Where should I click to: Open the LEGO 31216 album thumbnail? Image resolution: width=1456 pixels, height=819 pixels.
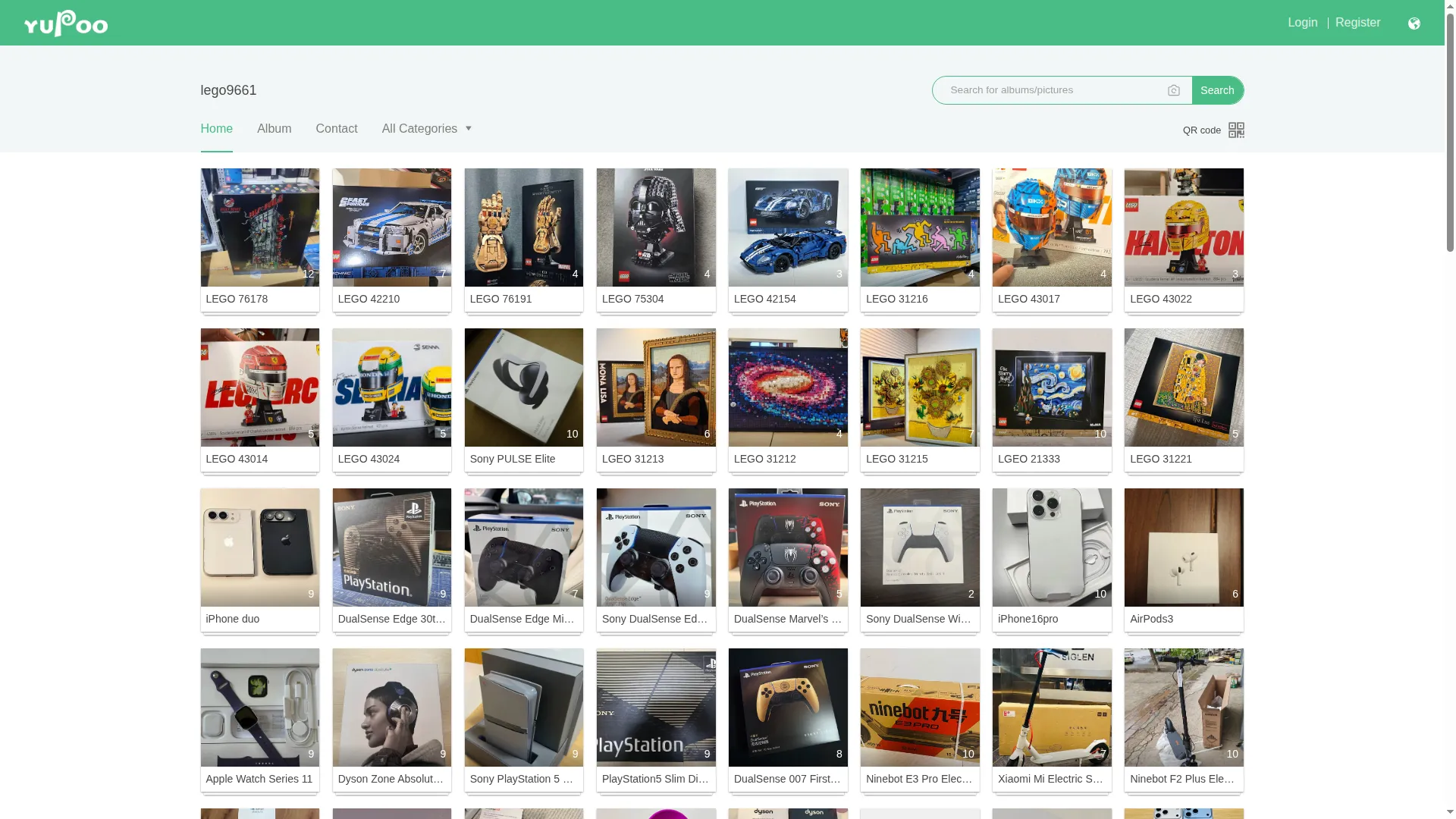point(920,227)
